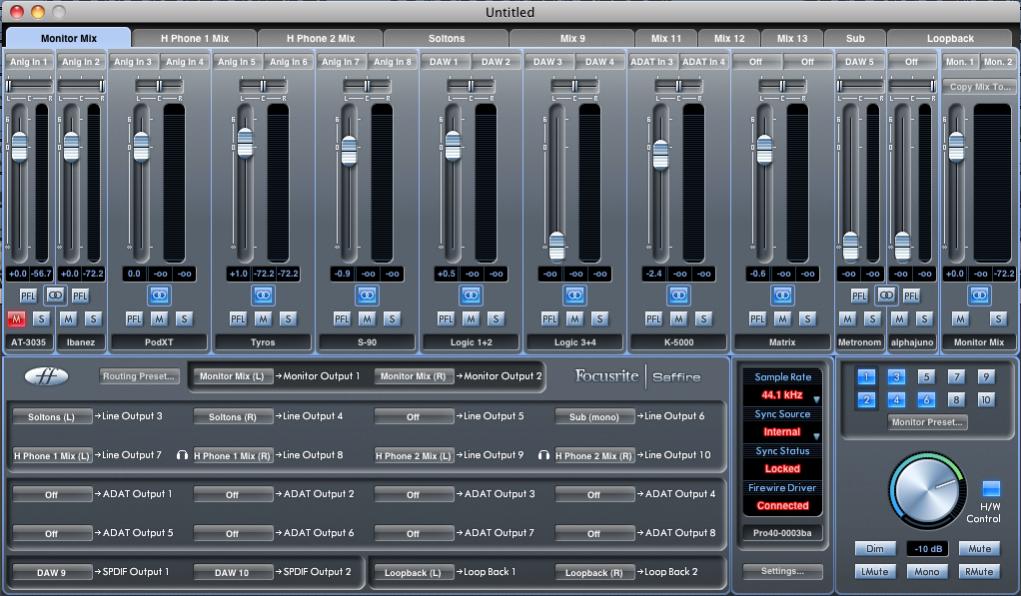The height and width of the screenshot is (596, 1021).
Task: Enable PFL on Metronom channel
Action: click(859, 296)
